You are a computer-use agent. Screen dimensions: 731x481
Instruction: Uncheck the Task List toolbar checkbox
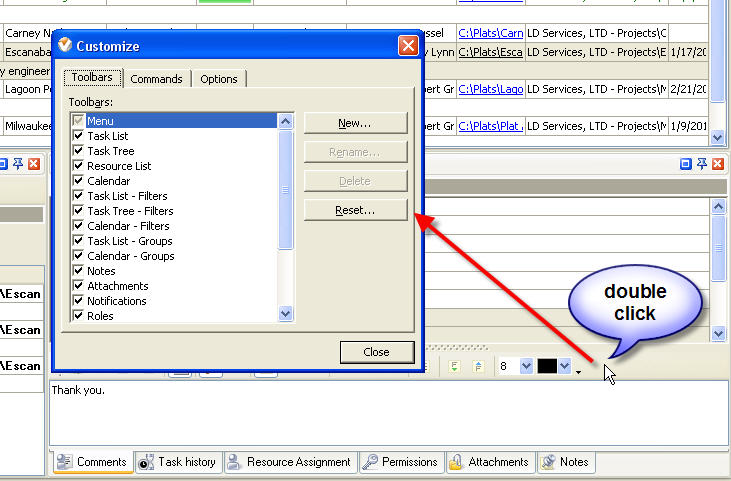[78, 136]
